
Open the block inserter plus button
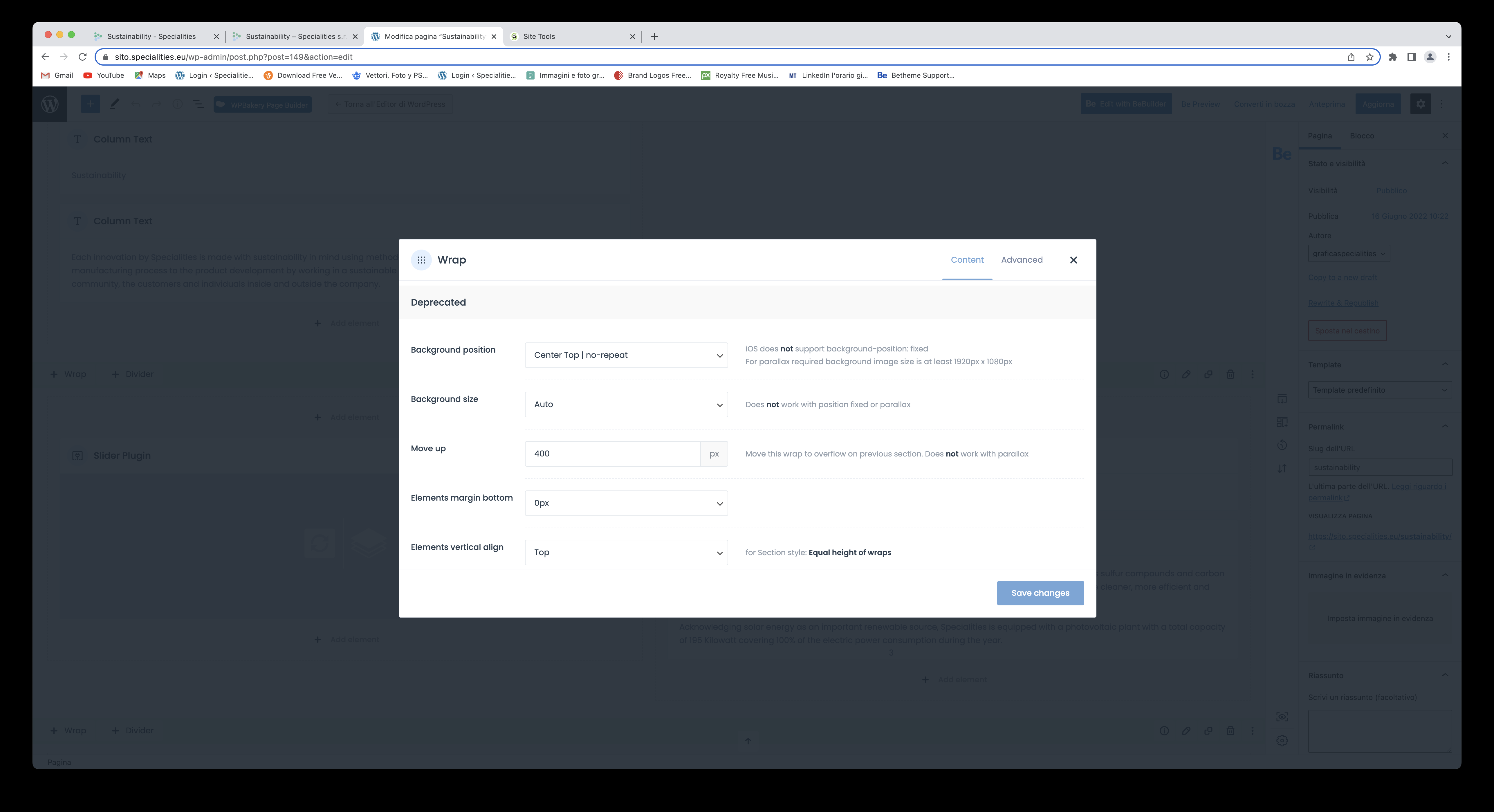[90, 104]
